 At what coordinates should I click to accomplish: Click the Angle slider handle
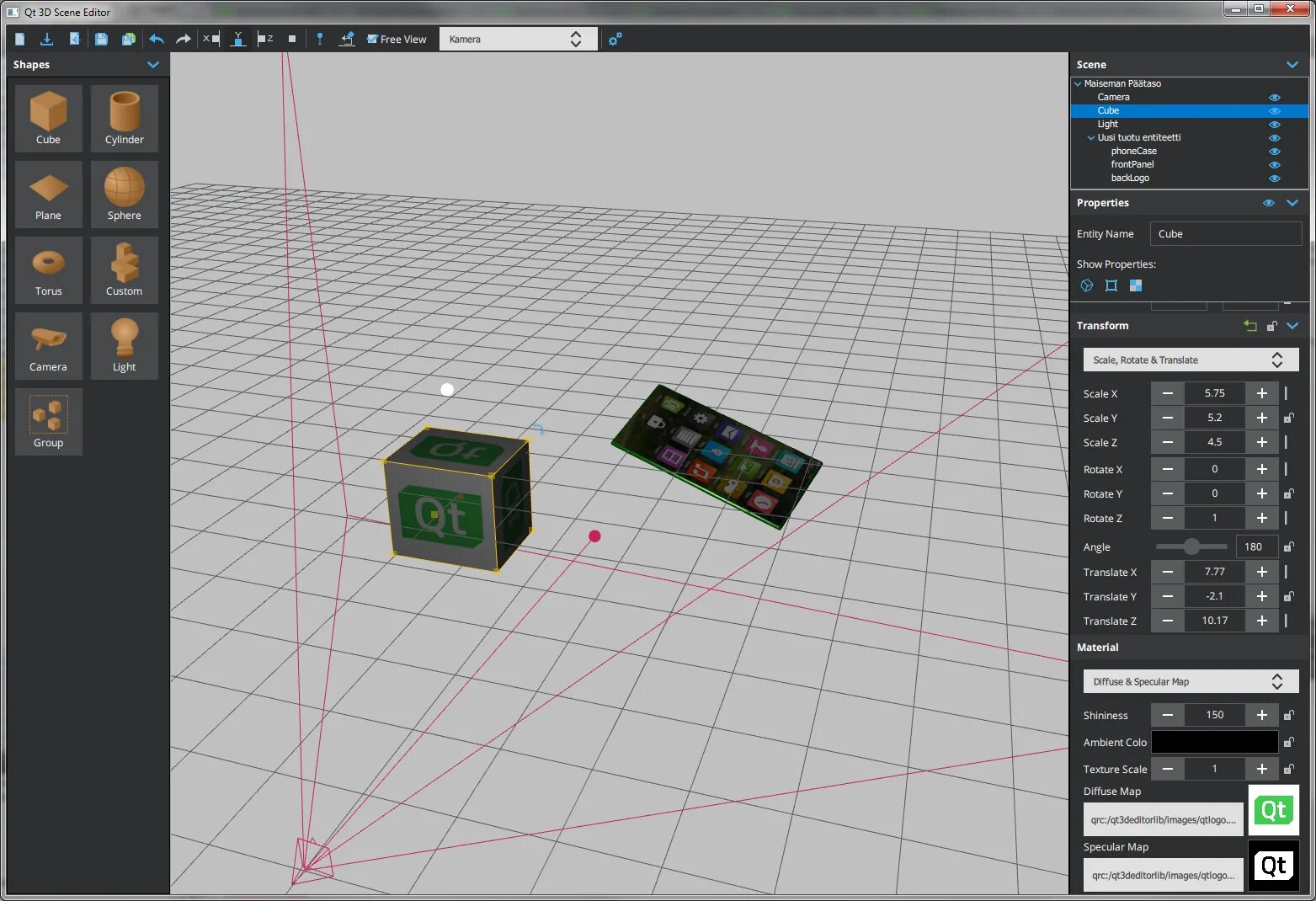1191,546
